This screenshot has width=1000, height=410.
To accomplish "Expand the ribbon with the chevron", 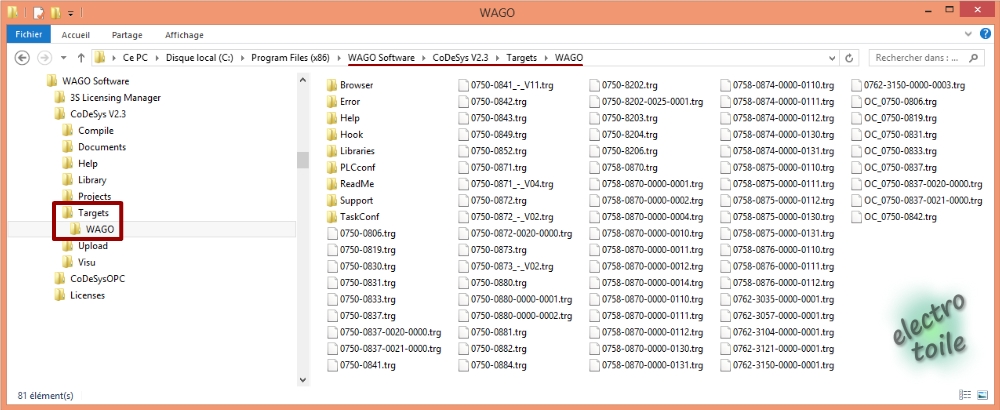I will 967,34.
